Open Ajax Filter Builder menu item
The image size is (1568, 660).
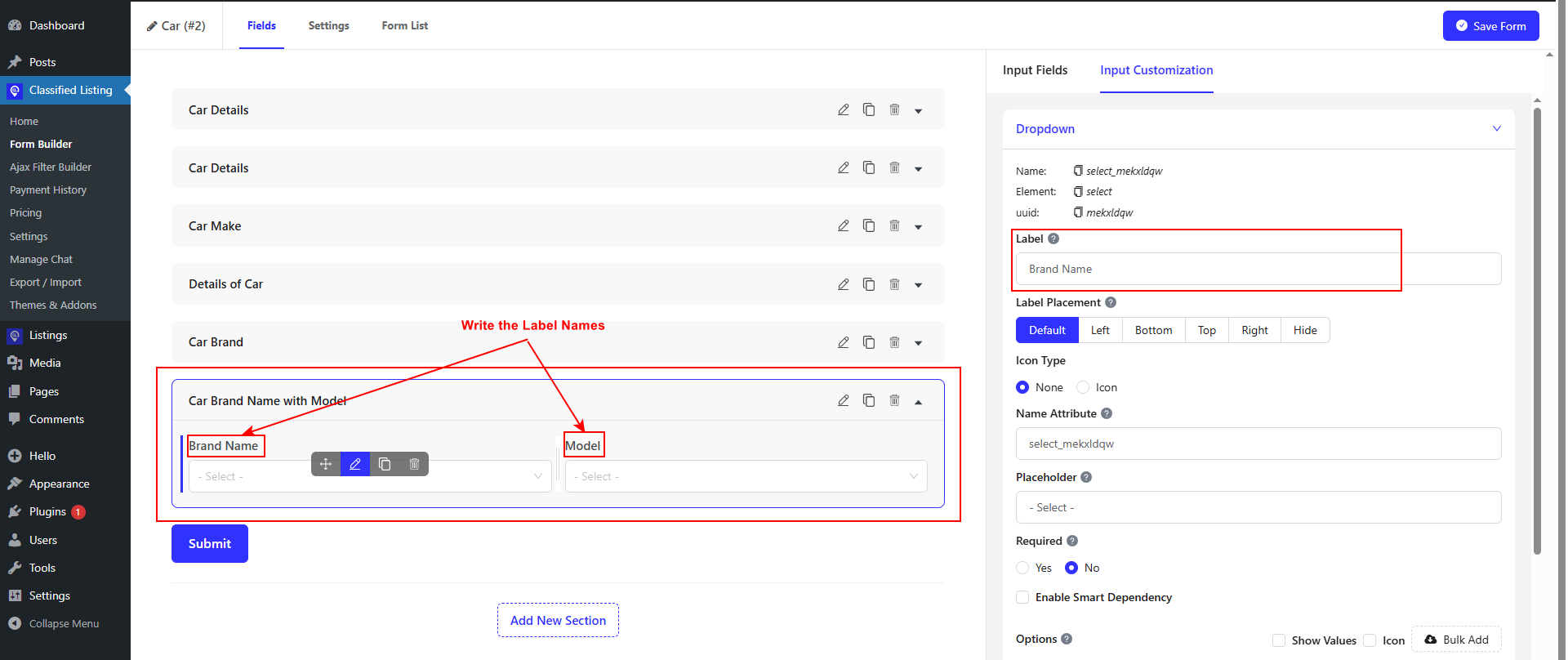pyautogui.click(x=51, y=167)
